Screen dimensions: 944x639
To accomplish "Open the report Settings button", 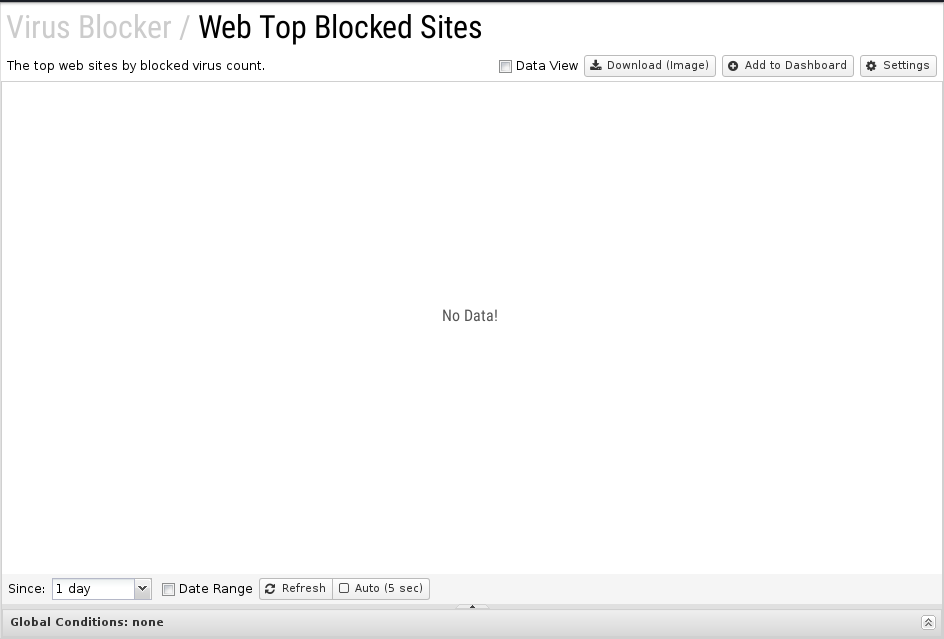I will click(x=898, y=66).
